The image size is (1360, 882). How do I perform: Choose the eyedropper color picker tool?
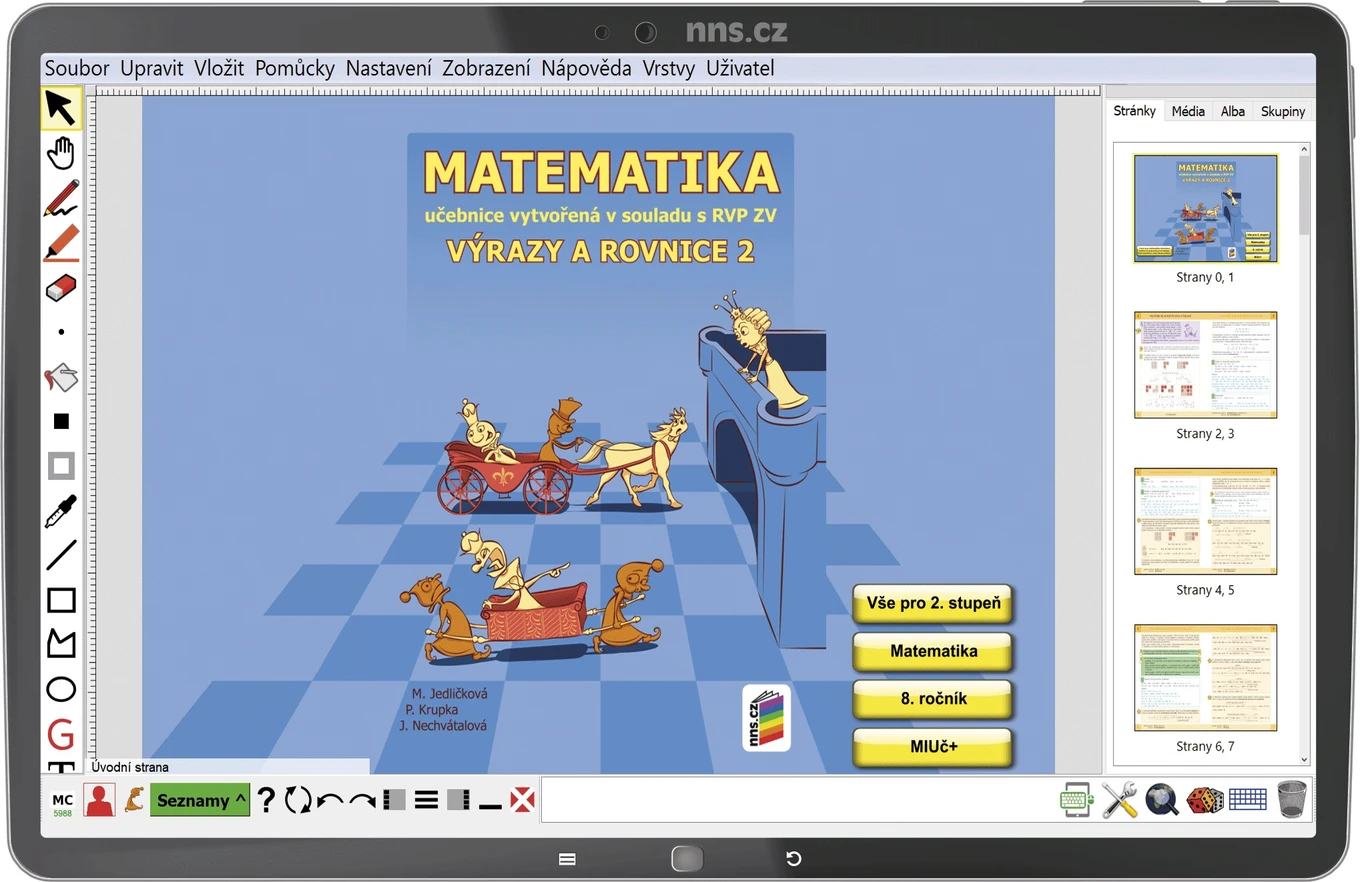tap(61, 511)
